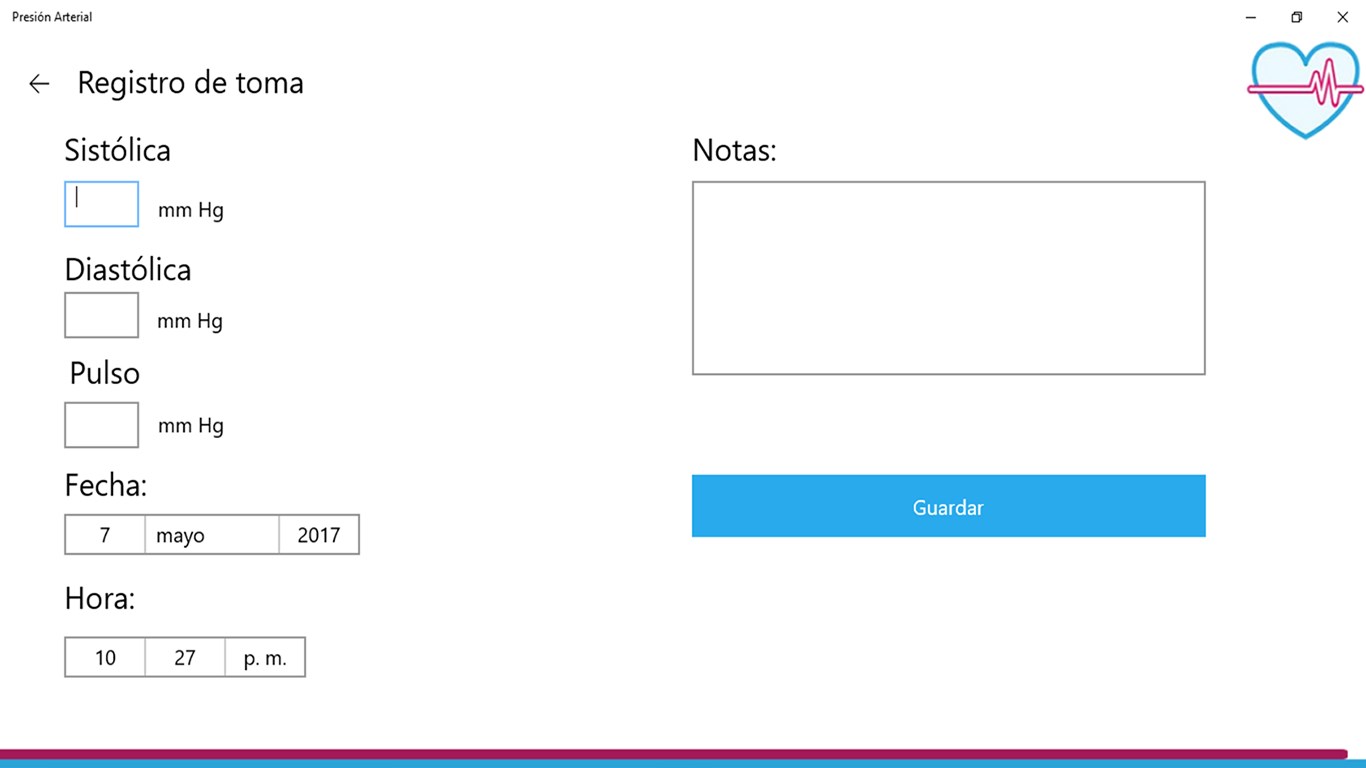Click the Diastólica input field

click(x=101, y=315)
